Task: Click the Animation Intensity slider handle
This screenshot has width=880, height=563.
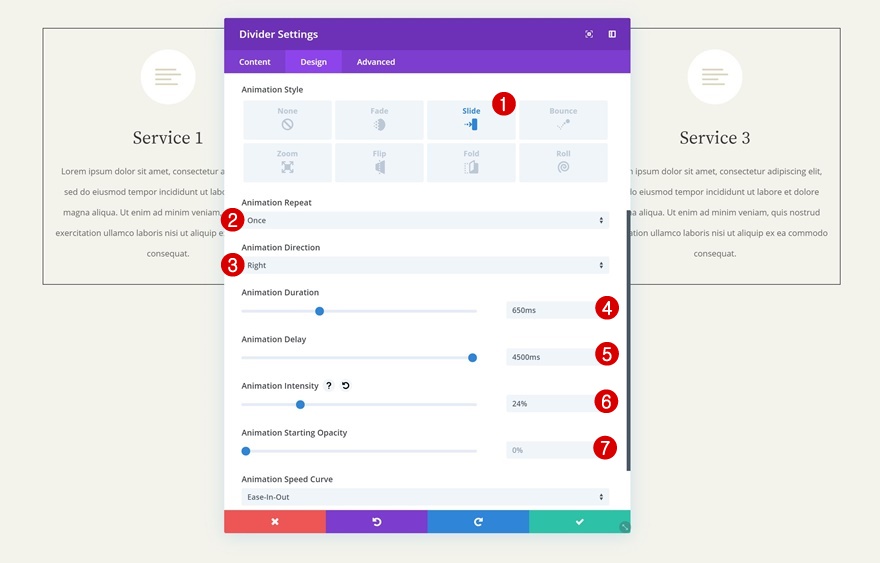Action: (300, 404)
